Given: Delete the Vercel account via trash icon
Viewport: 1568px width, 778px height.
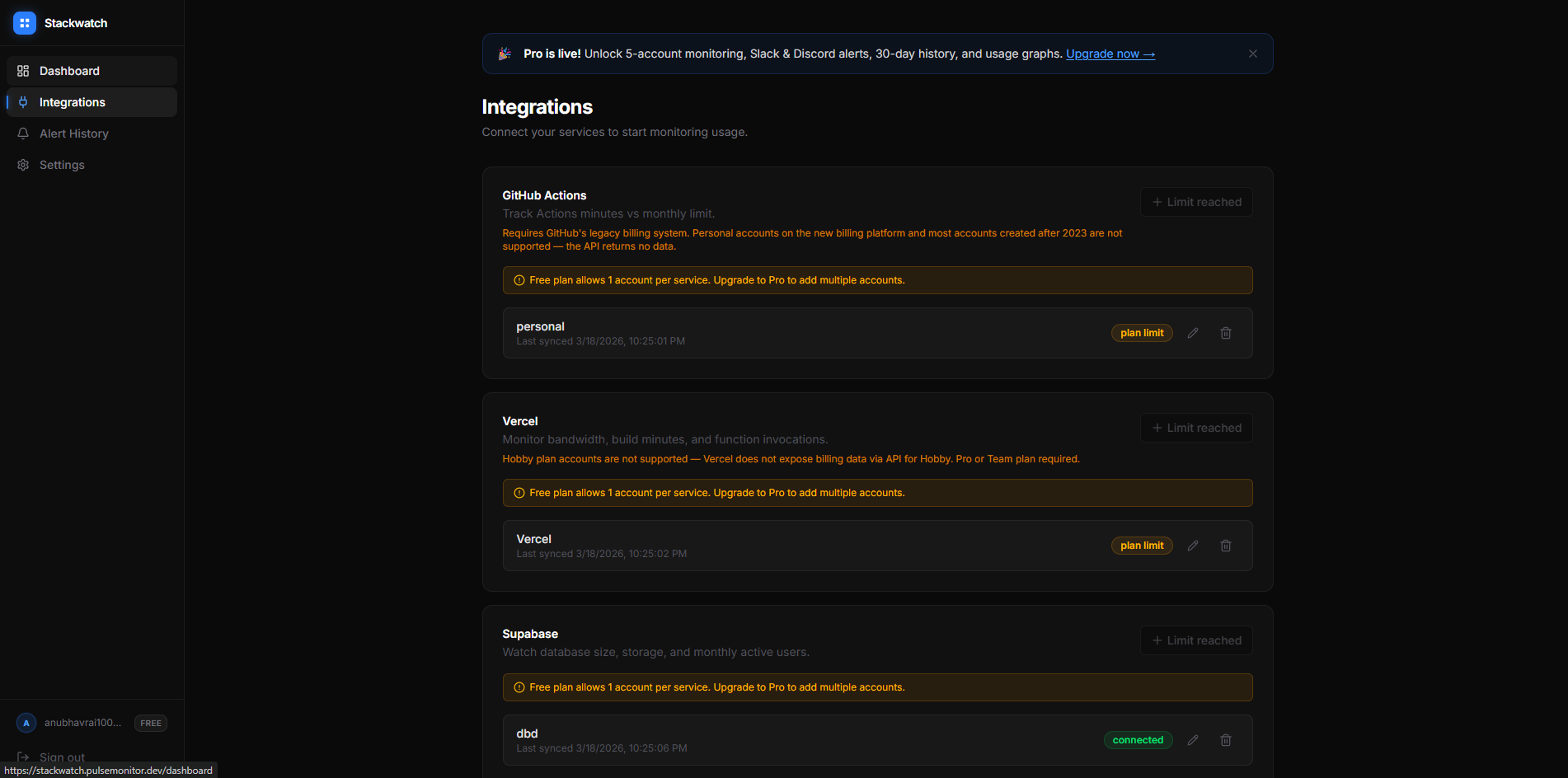Looking at the screenshot, I should point(1226,545).
